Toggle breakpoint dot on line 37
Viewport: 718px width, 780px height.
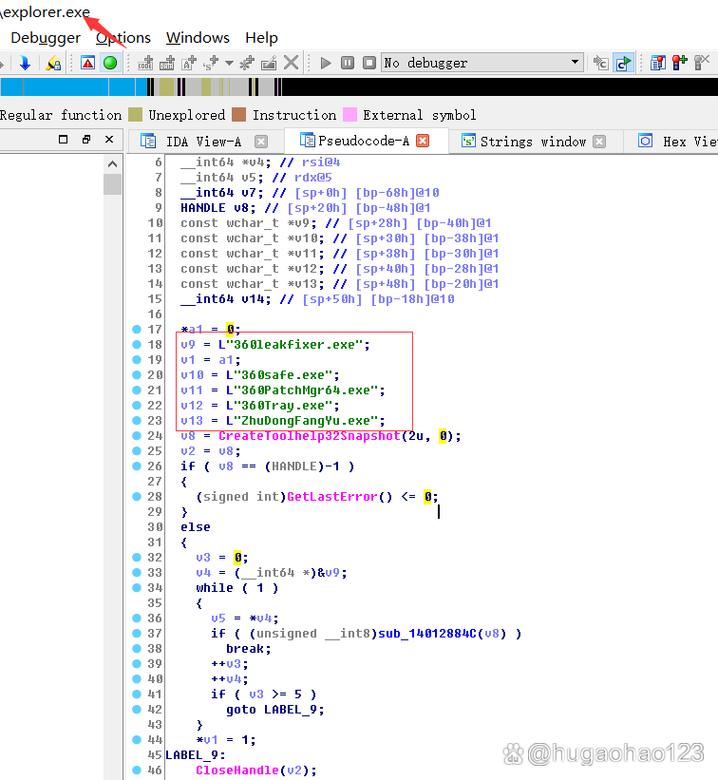click(x=137, y=633)
